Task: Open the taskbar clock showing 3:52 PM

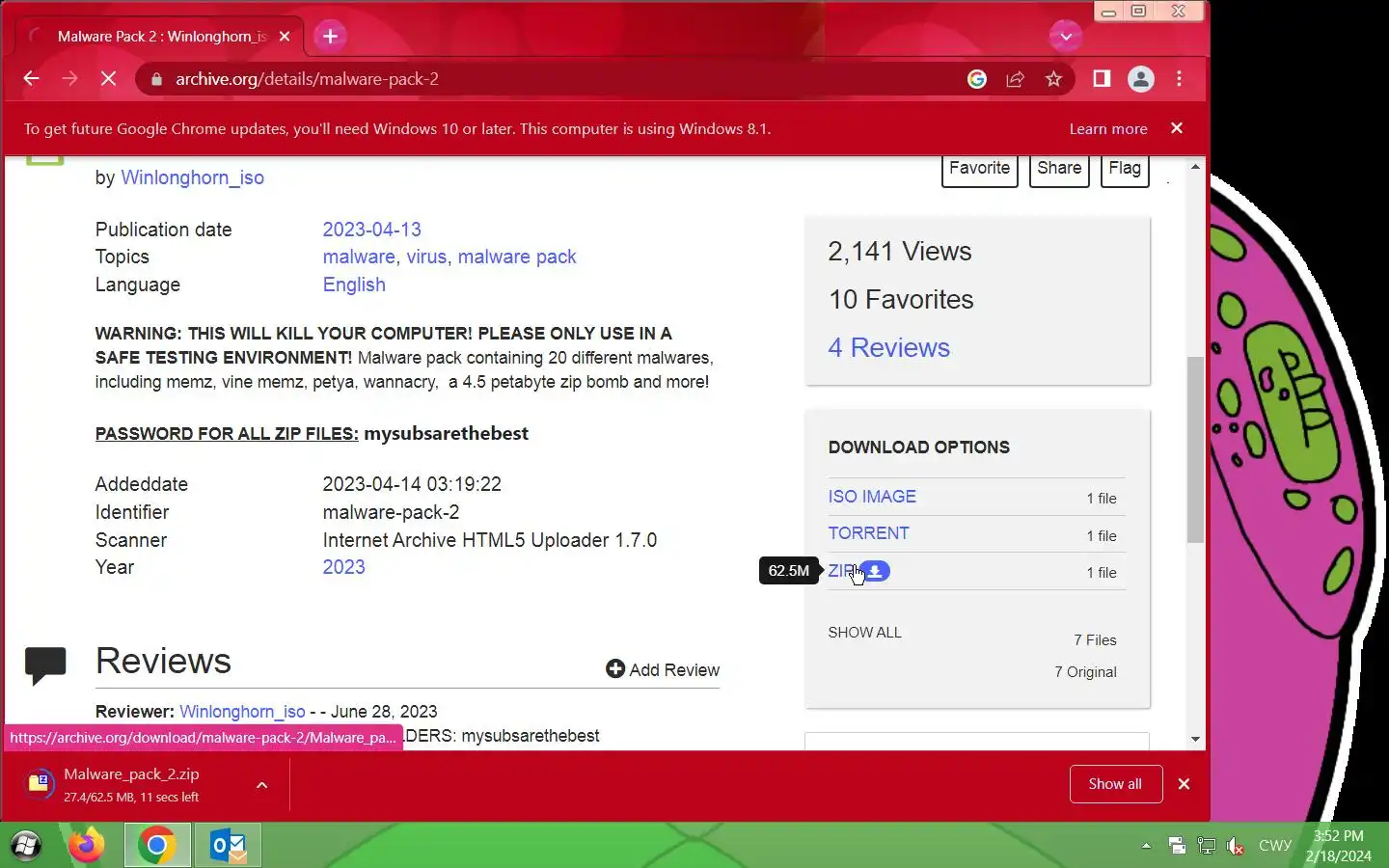Action: point(1339,846)
